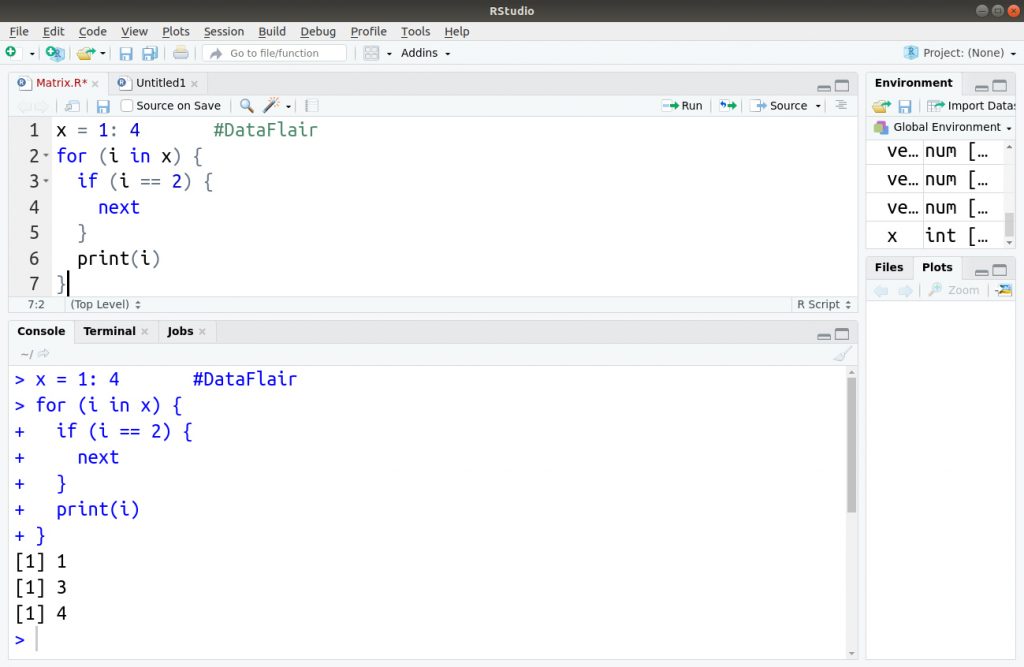This screenshot has height=667, width=1024.
Task: Open the Build menu
Action: pyautogui.click(x=272, y=31)
